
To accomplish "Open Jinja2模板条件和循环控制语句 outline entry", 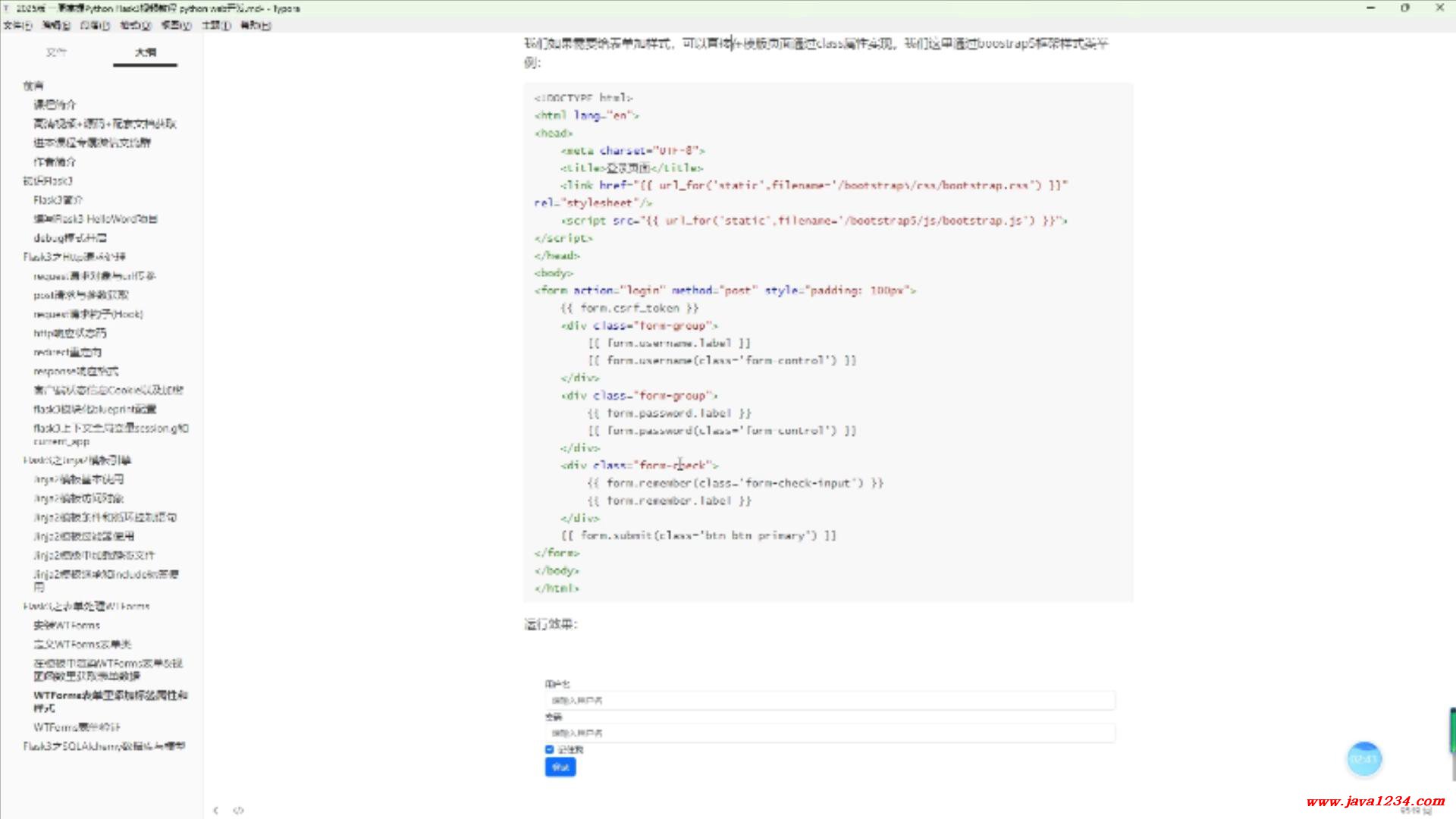I will [x=105, y=517].
